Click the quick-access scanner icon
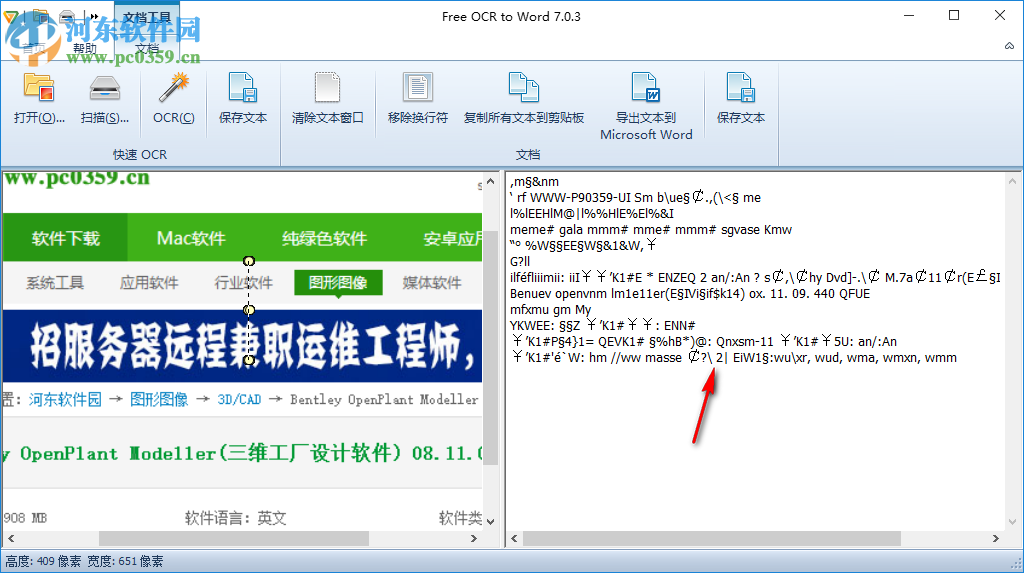This screenshot has height=573, width=1024. [67, 16]
